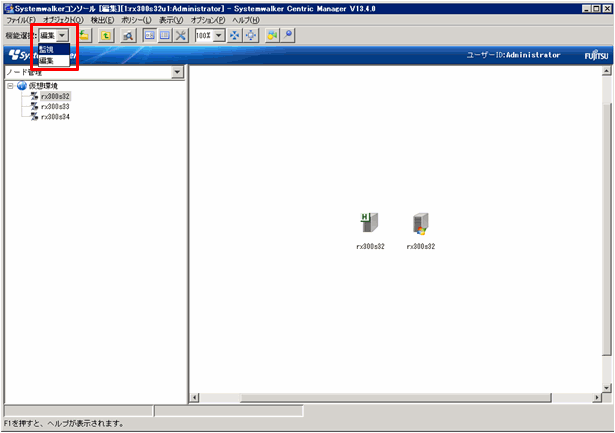
Task: Click the vertical scrollbar thumb
Action: 606,229
